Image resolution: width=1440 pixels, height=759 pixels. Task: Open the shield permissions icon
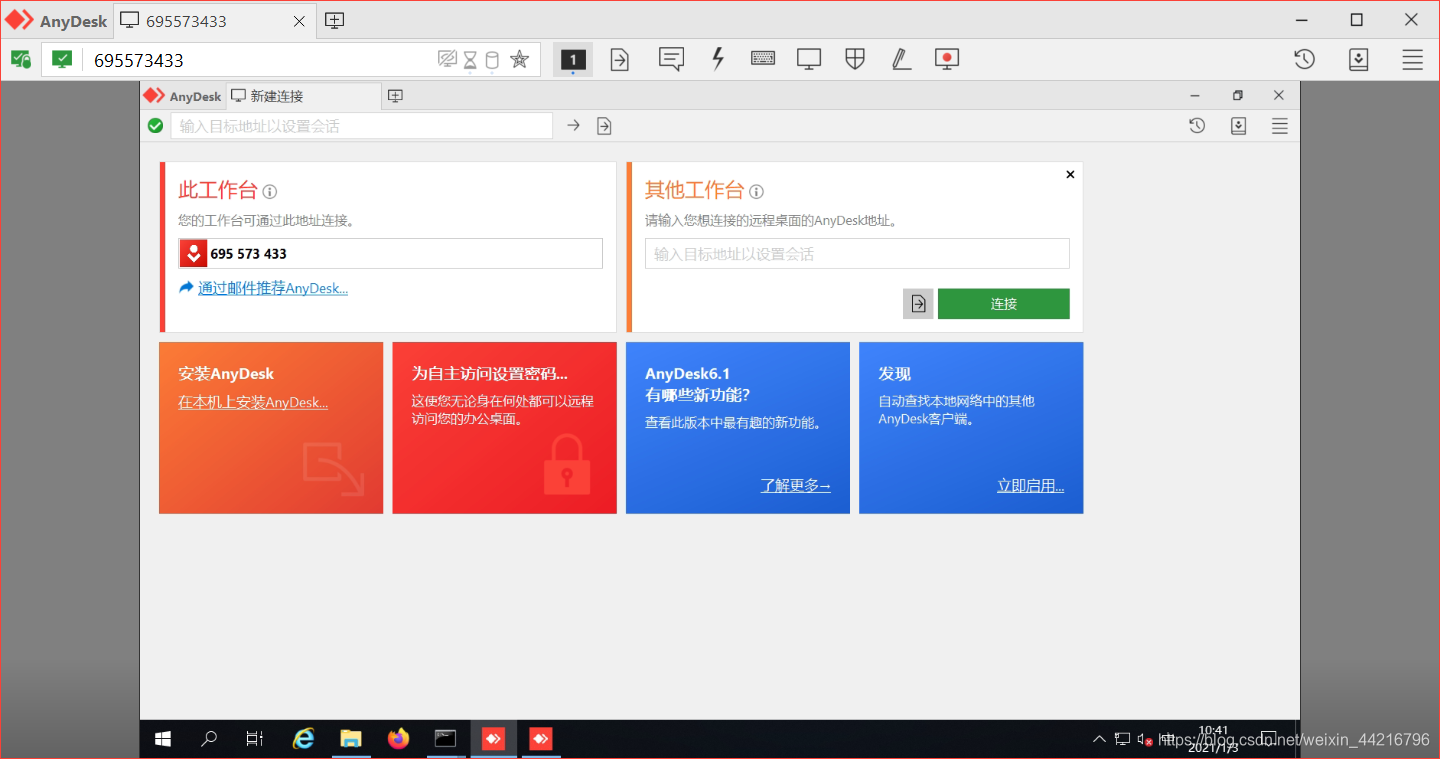[x=855, y=60]
